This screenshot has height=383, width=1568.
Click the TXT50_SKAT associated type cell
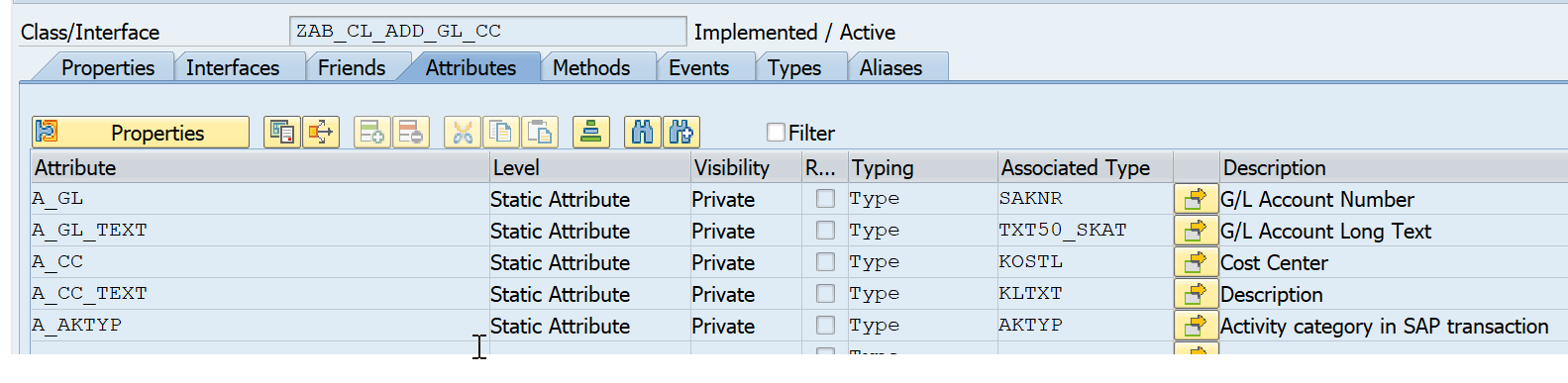(x=1086, y=231)
